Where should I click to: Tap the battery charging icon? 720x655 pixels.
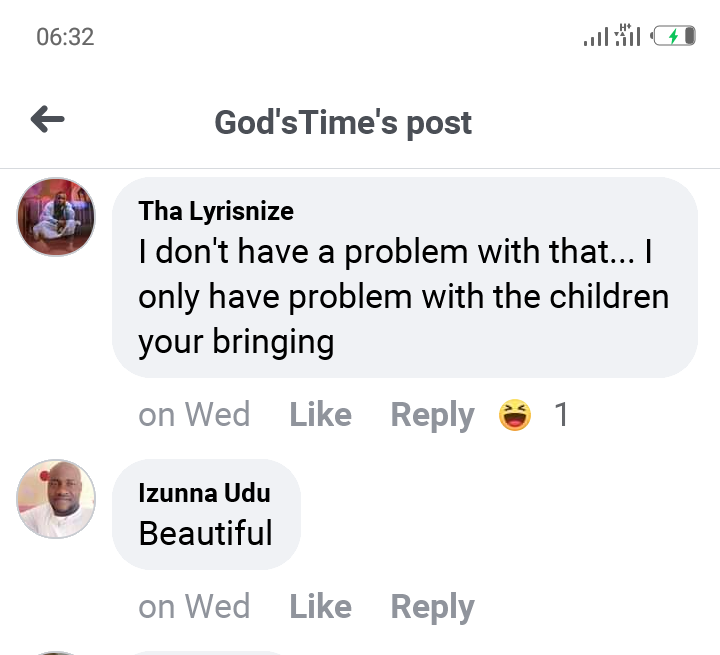(x=673, y=37)
